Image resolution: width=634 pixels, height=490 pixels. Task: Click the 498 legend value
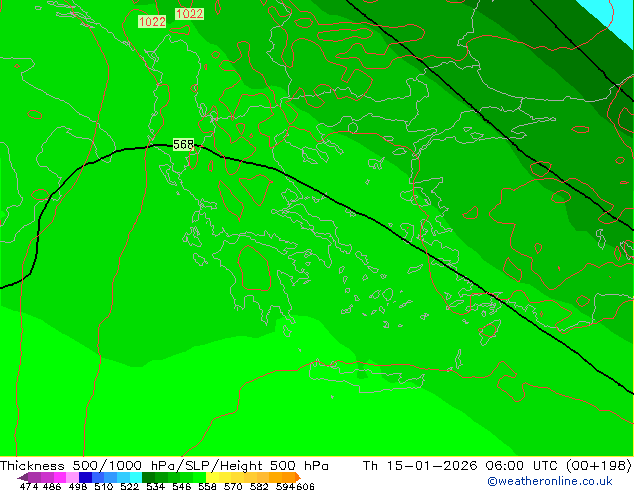coord(78,486)
